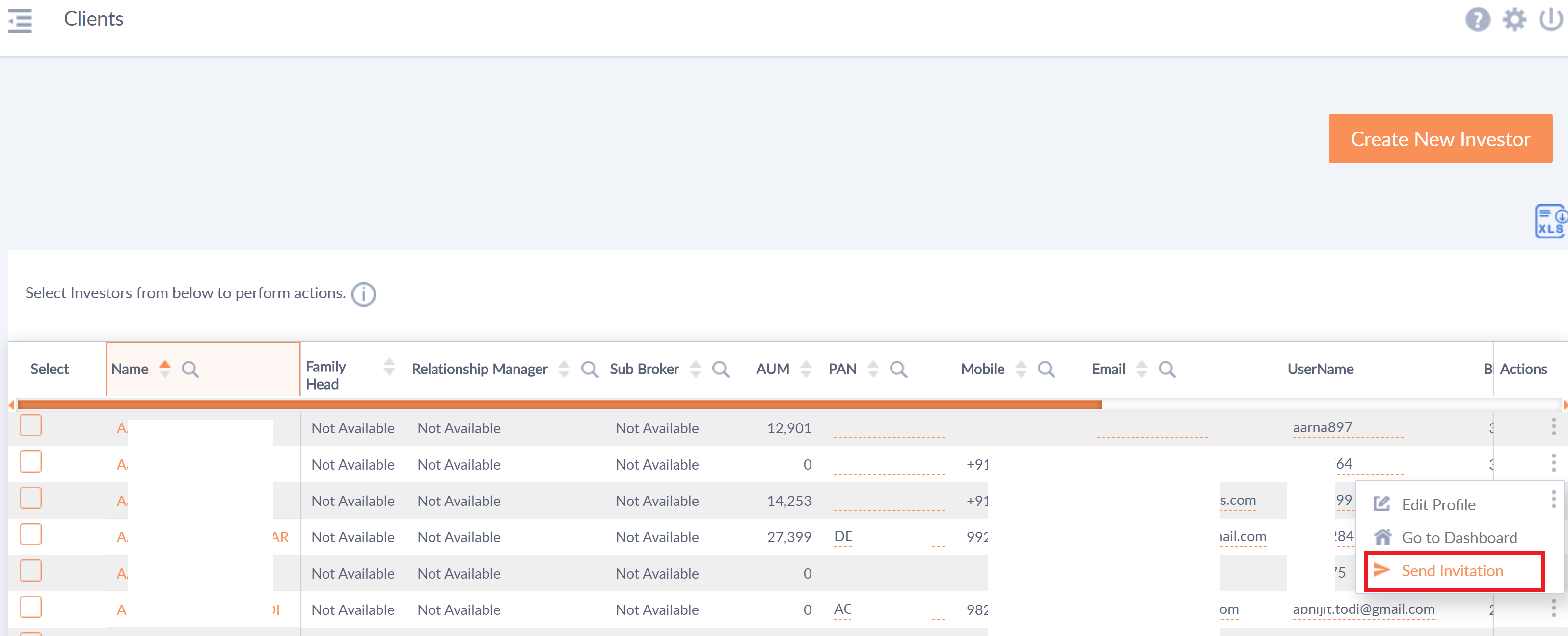This screenshot has height=636, width=1568.
Task: Open the actions three-dot menu for aarna897
Action: [x=1553, y=426]
